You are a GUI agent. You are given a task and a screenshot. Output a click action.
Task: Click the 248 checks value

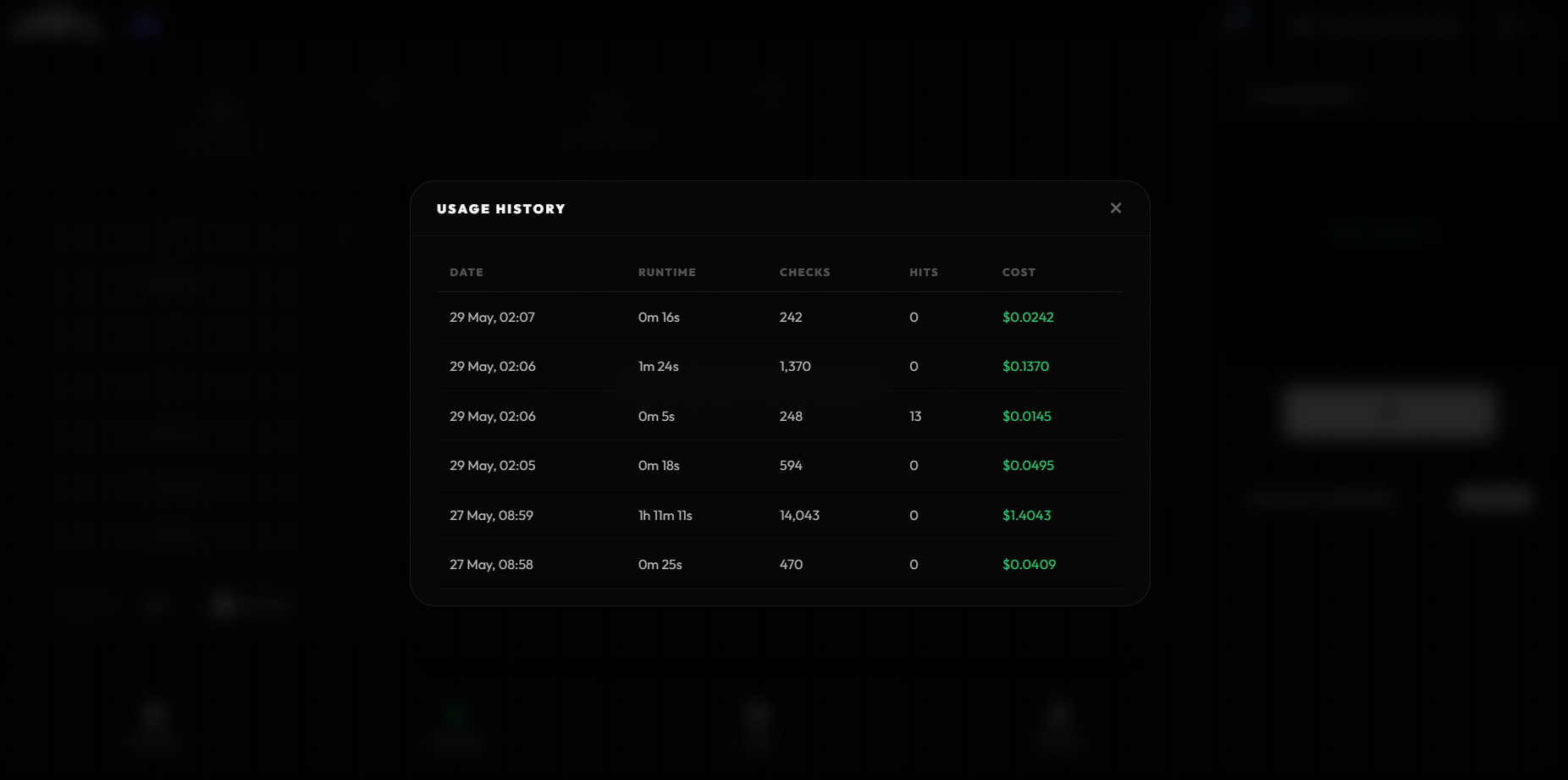[791, 417]
